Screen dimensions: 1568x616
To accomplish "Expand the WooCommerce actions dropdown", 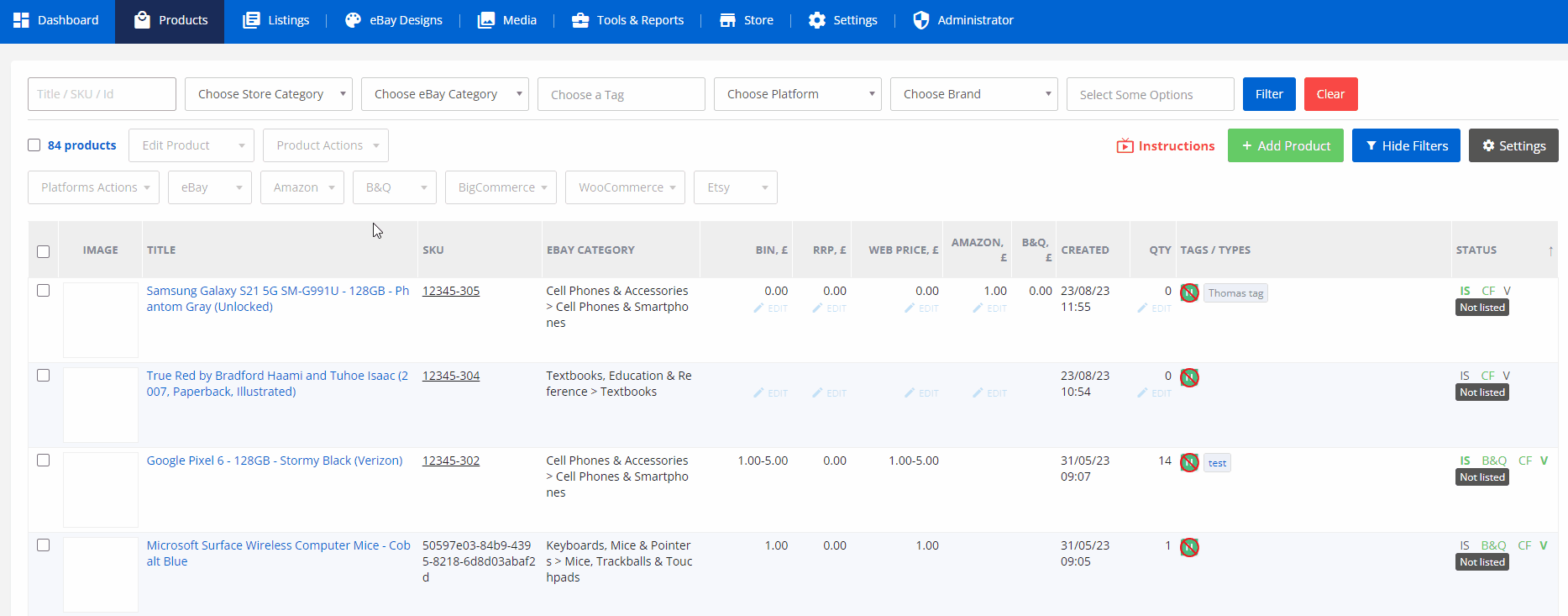I will point(626,187).
